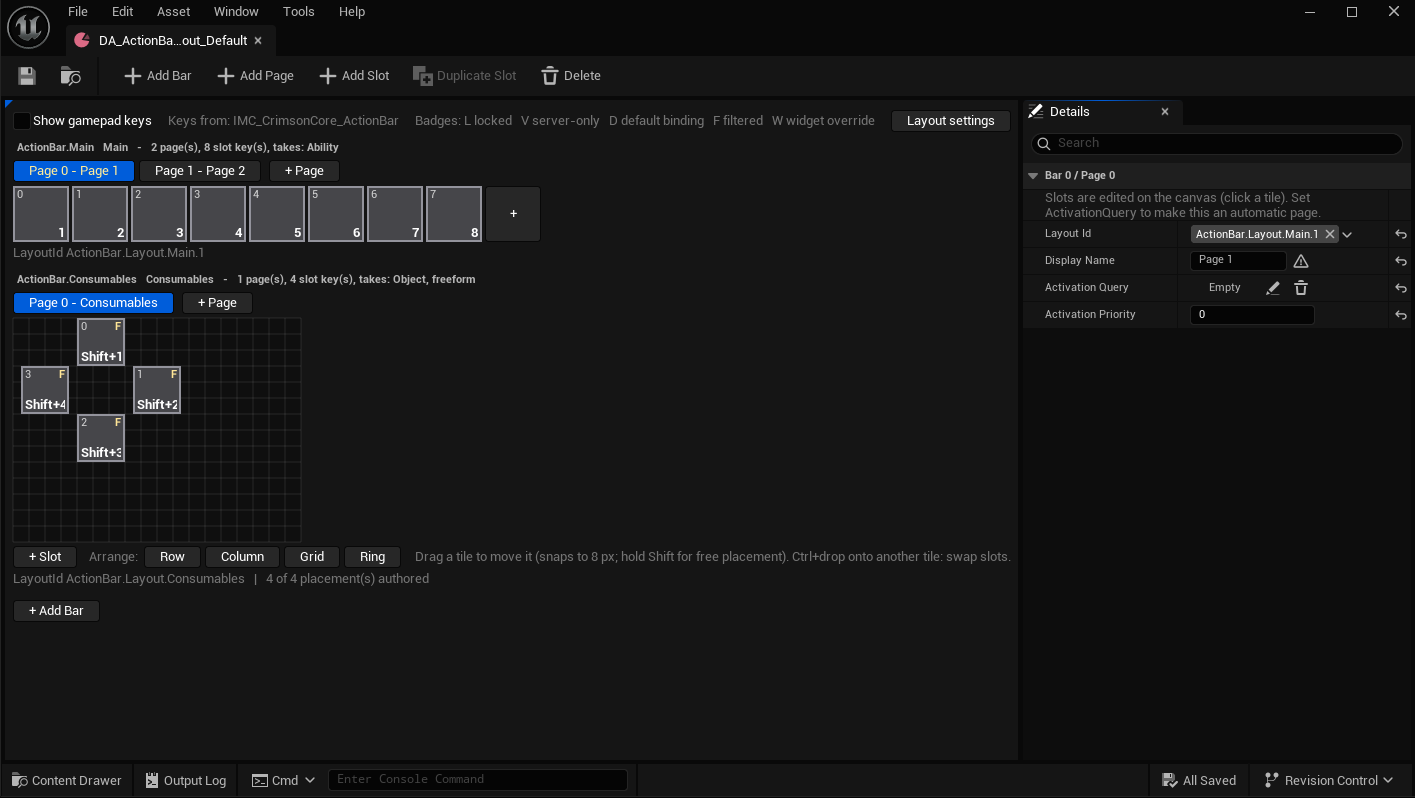Open the Tools menu
Screen dimensions: 1415x798
click(x=298, y=12)
